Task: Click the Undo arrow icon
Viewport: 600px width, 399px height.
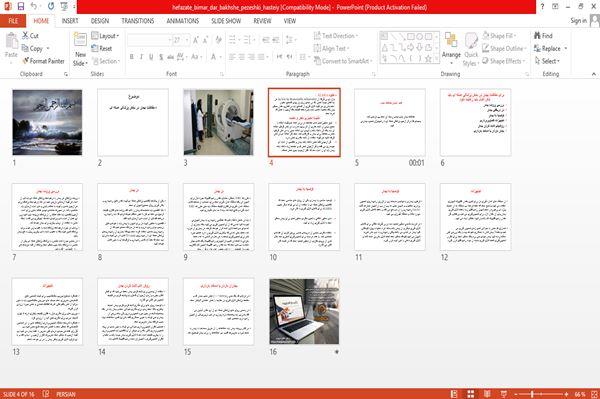Action: 34,6
